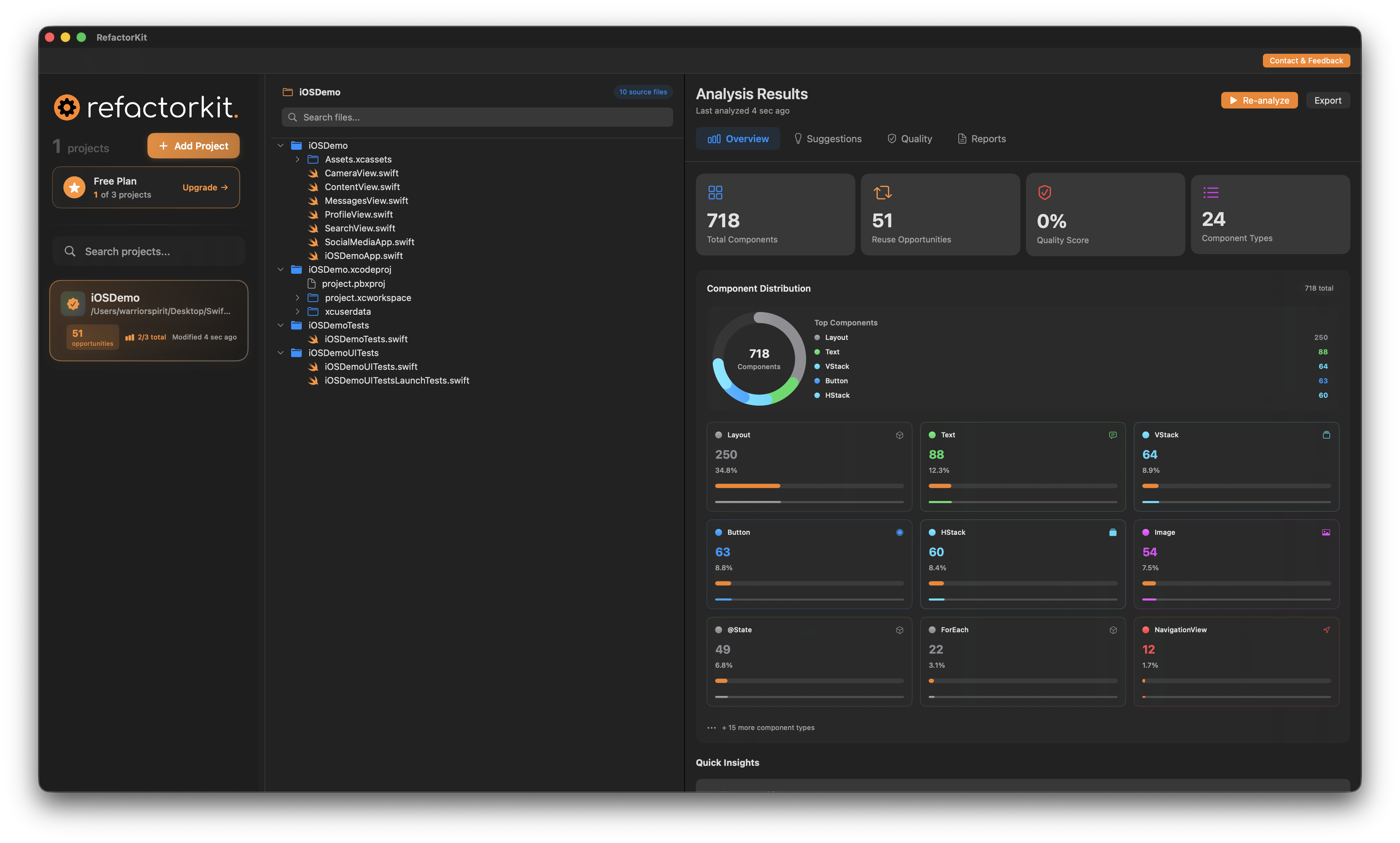Click the Upgrade link
The width and height of the screenshot is (1400, 843).
(x=205, y=187)
